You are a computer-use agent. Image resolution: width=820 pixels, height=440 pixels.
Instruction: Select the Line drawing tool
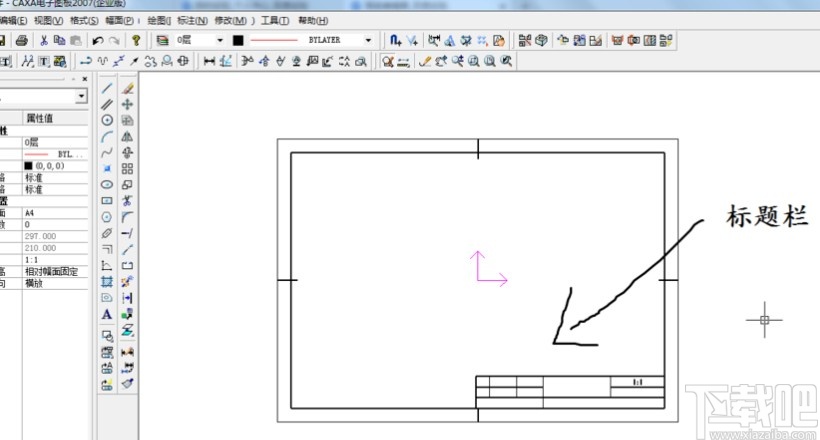click(107, 88)
